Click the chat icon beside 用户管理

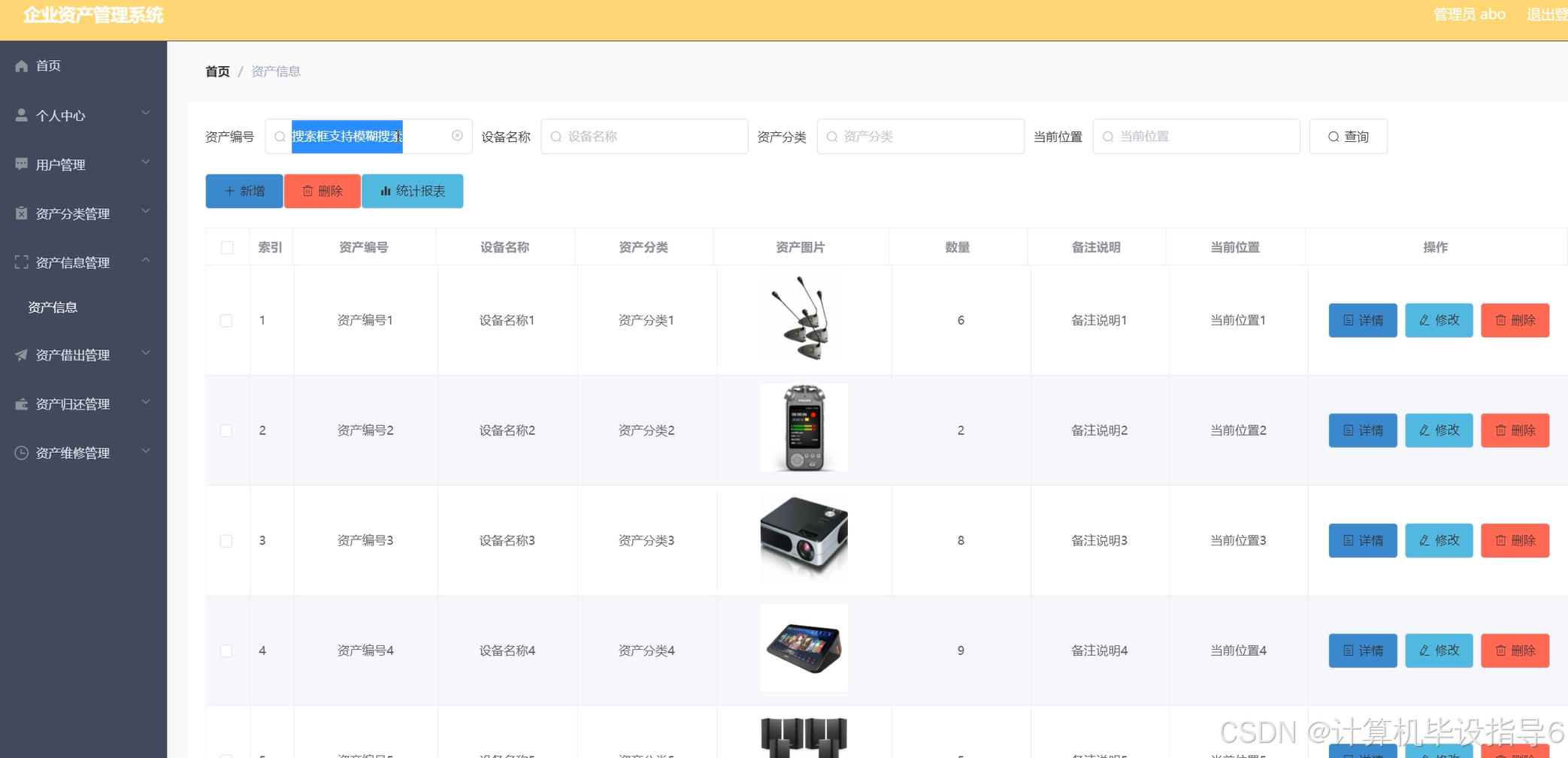point(21,164)
